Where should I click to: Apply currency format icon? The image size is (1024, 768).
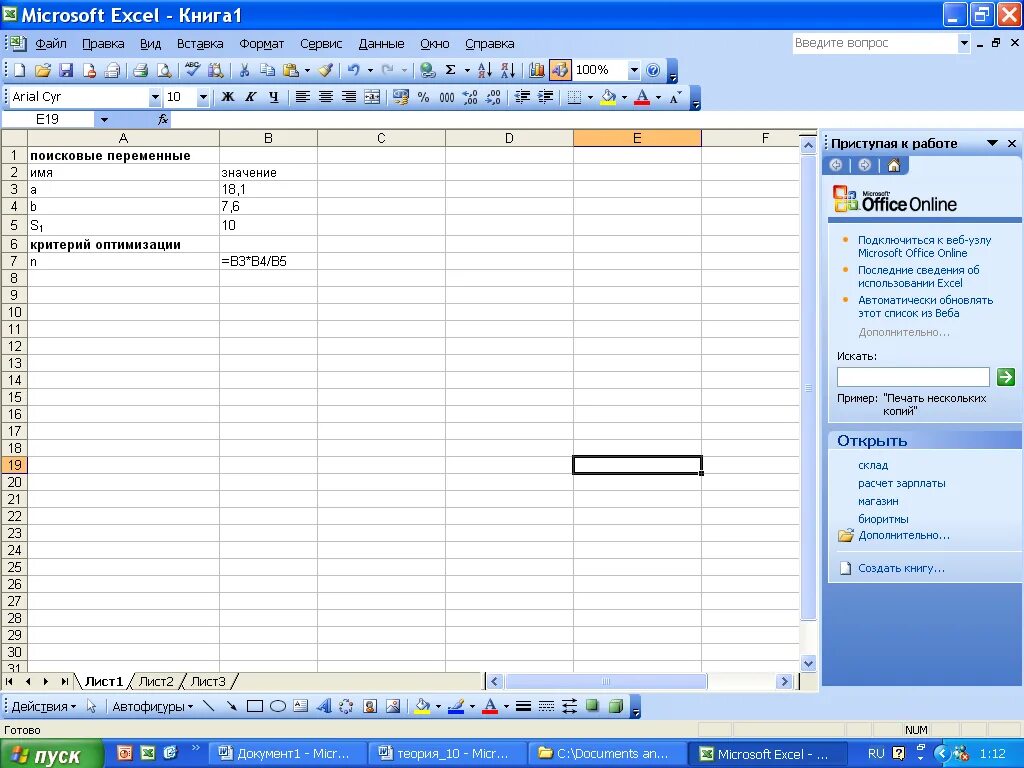[400, 97]
